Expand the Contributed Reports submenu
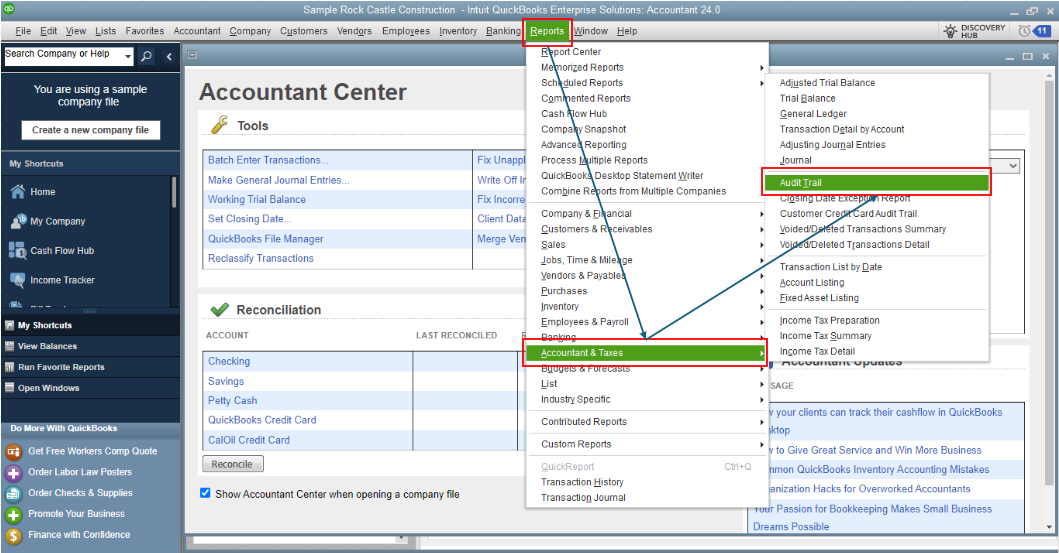Screen dimensions: 1059x553 tap(762, 422)
